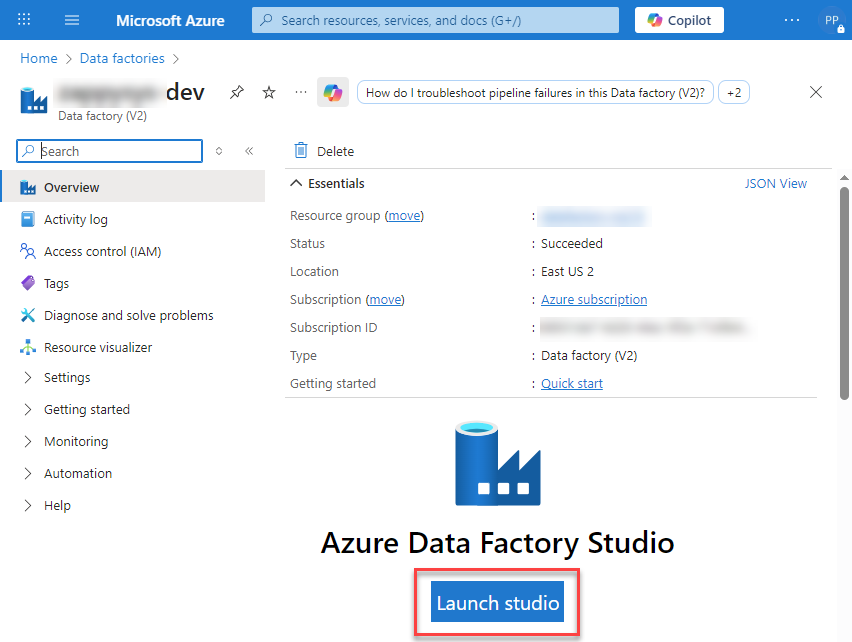Launch the Azure Data Factory Studio

pos(497,602)
